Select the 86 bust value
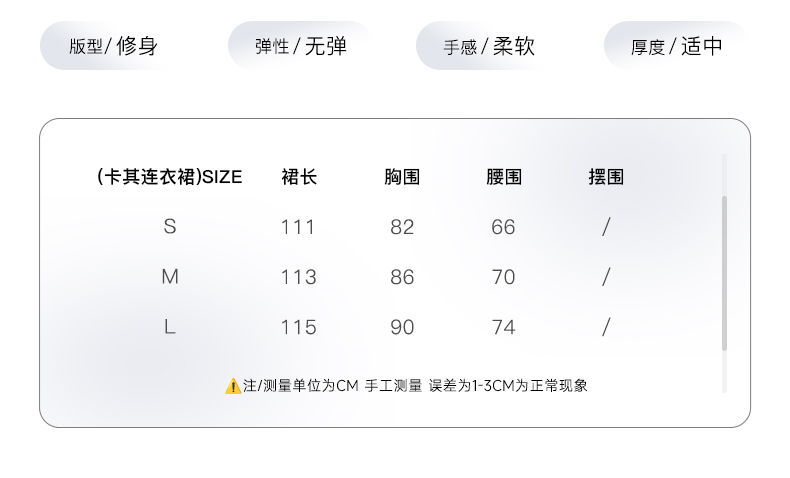 (402, 277)
